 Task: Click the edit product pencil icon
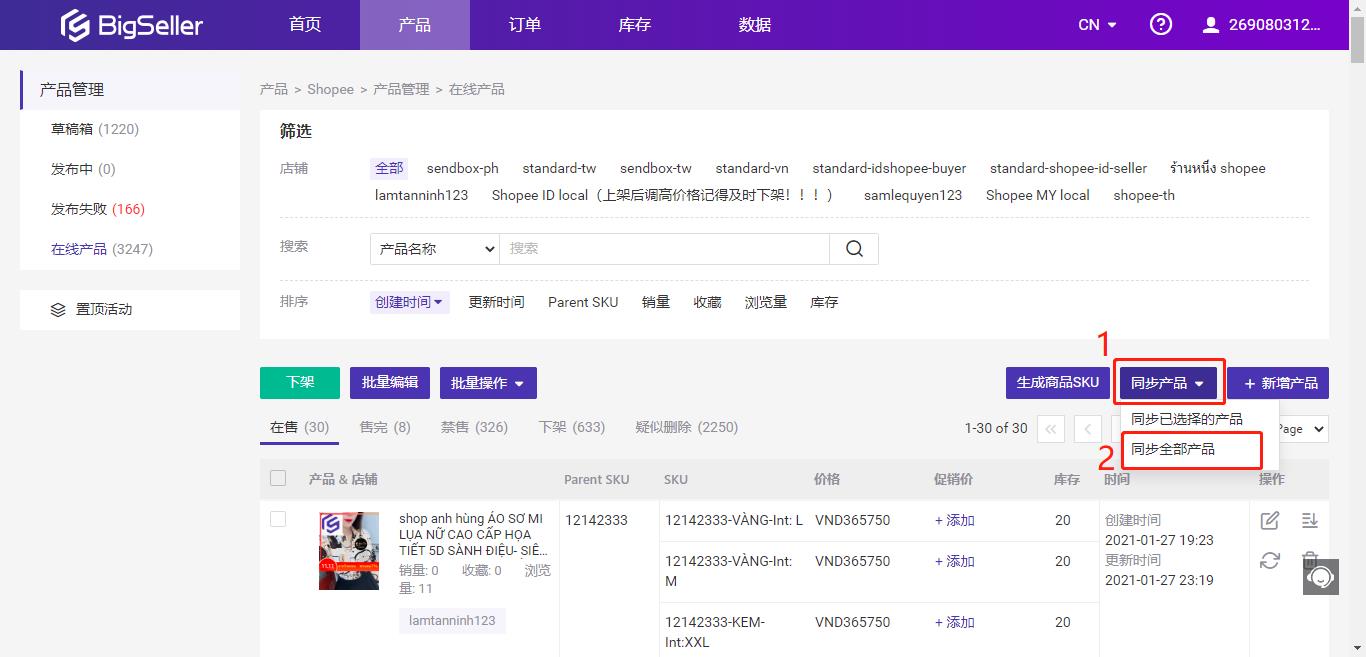click(1270, 520)
